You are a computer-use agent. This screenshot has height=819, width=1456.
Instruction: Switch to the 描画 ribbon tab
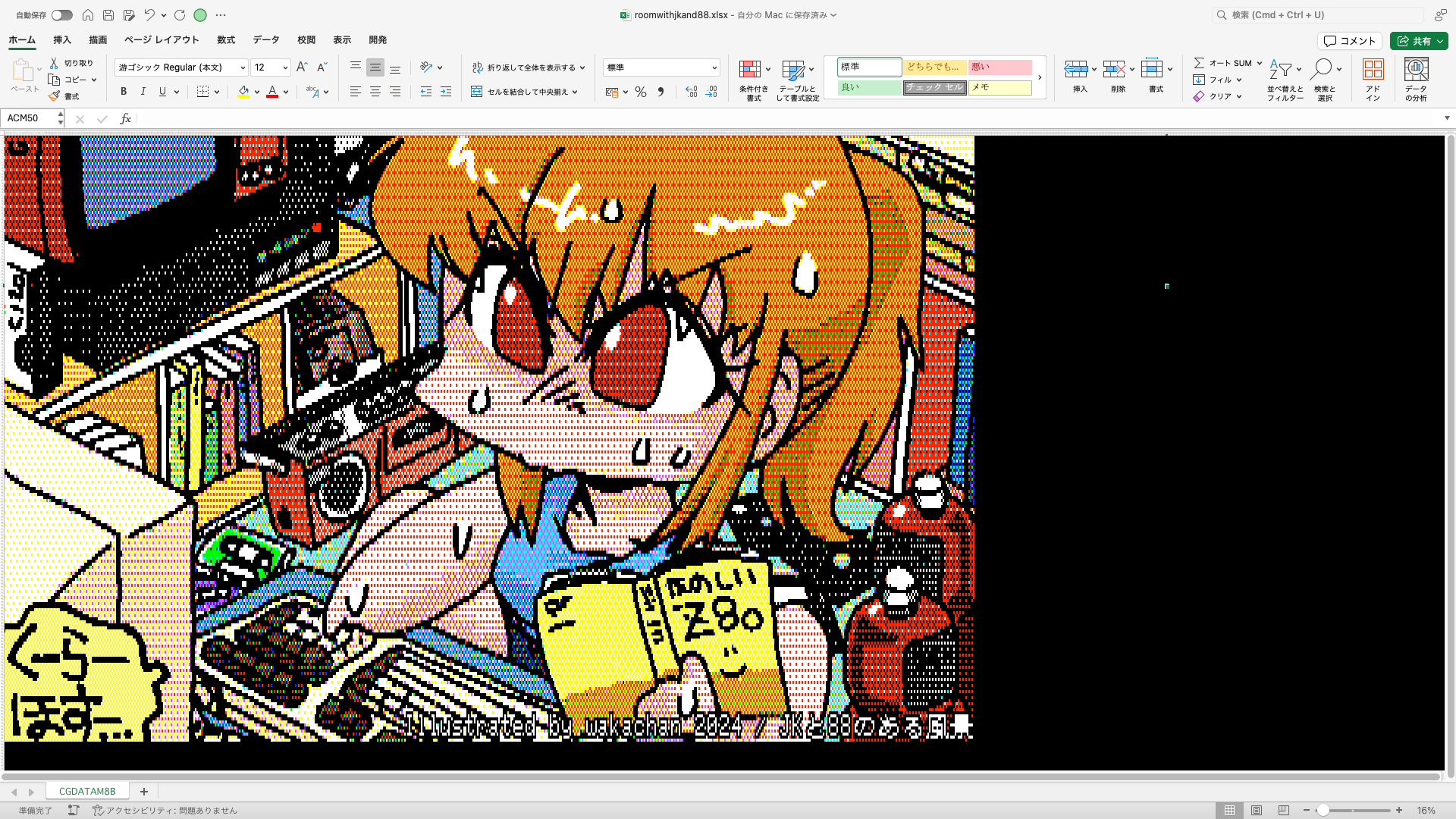point(98,40)
